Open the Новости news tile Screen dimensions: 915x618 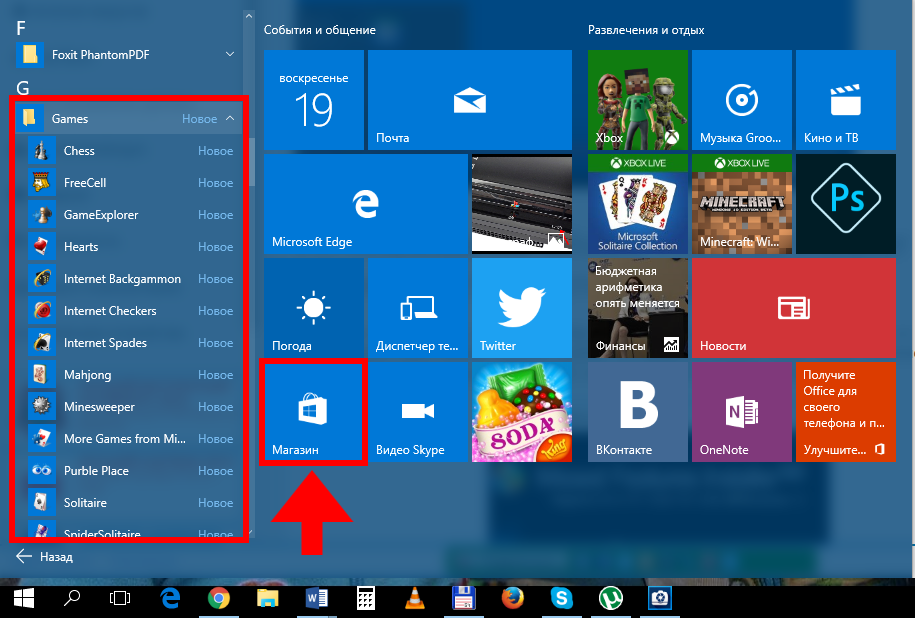[x=794, y=308]
